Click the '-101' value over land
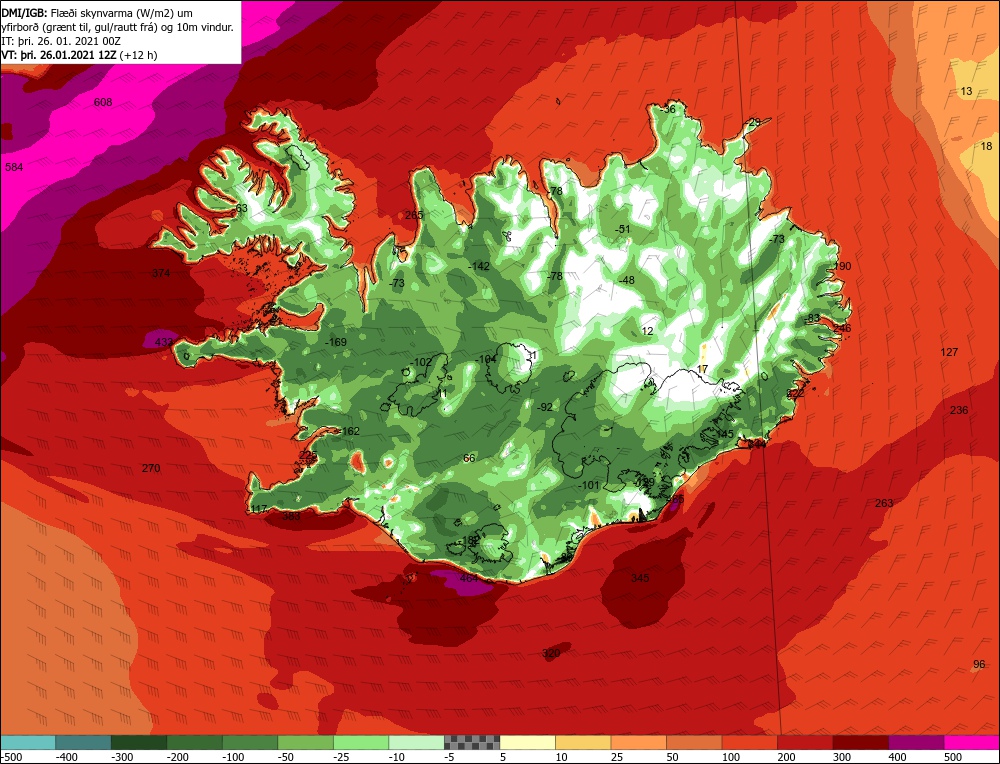1000x764 pixels. [589, 485]
